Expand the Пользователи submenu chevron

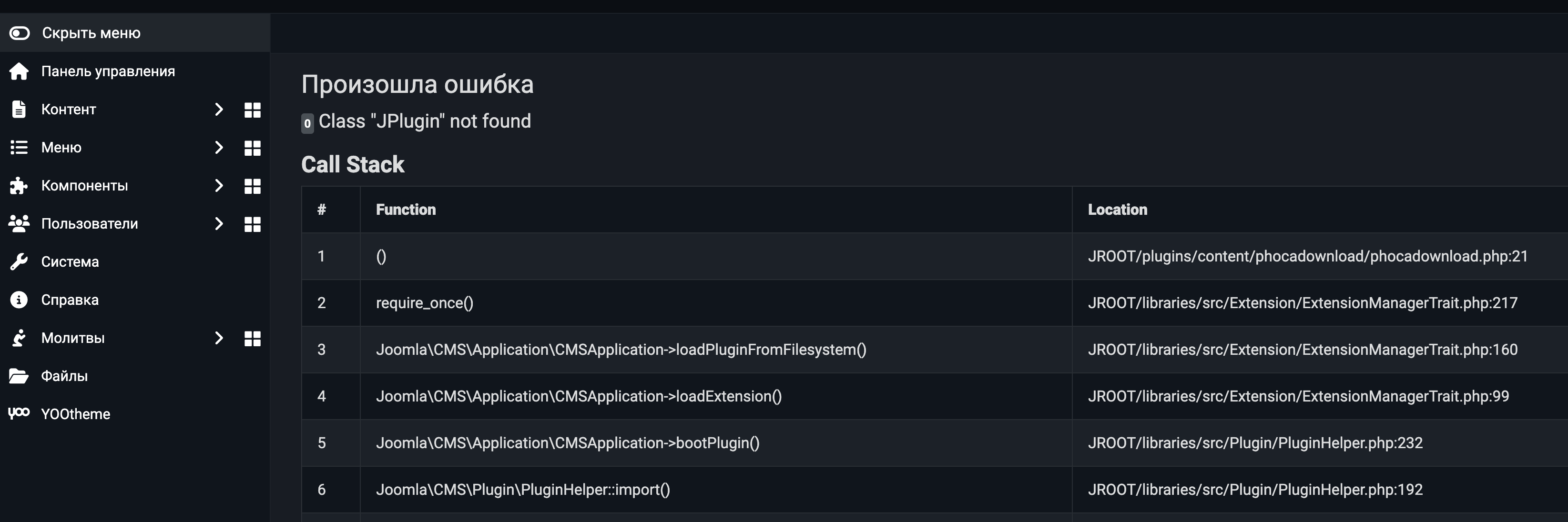[x=219, y=224]
